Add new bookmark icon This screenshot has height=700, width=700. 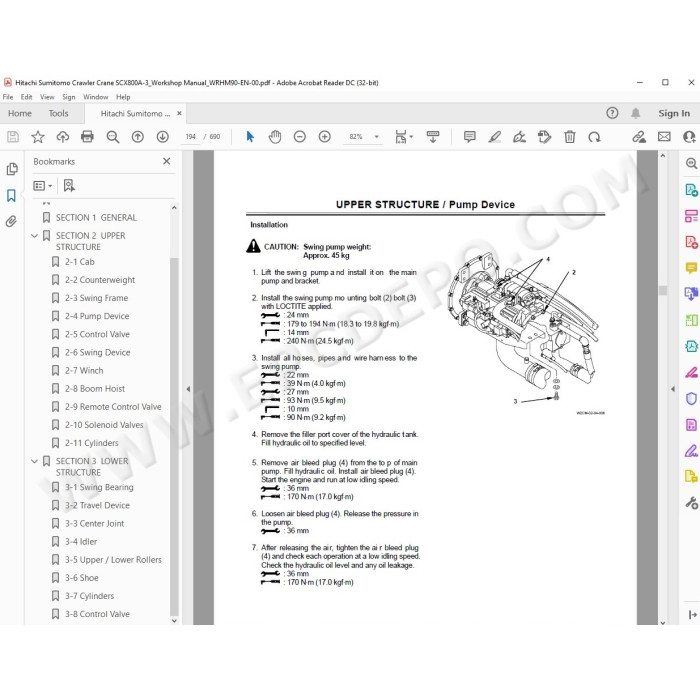(69, 185)
